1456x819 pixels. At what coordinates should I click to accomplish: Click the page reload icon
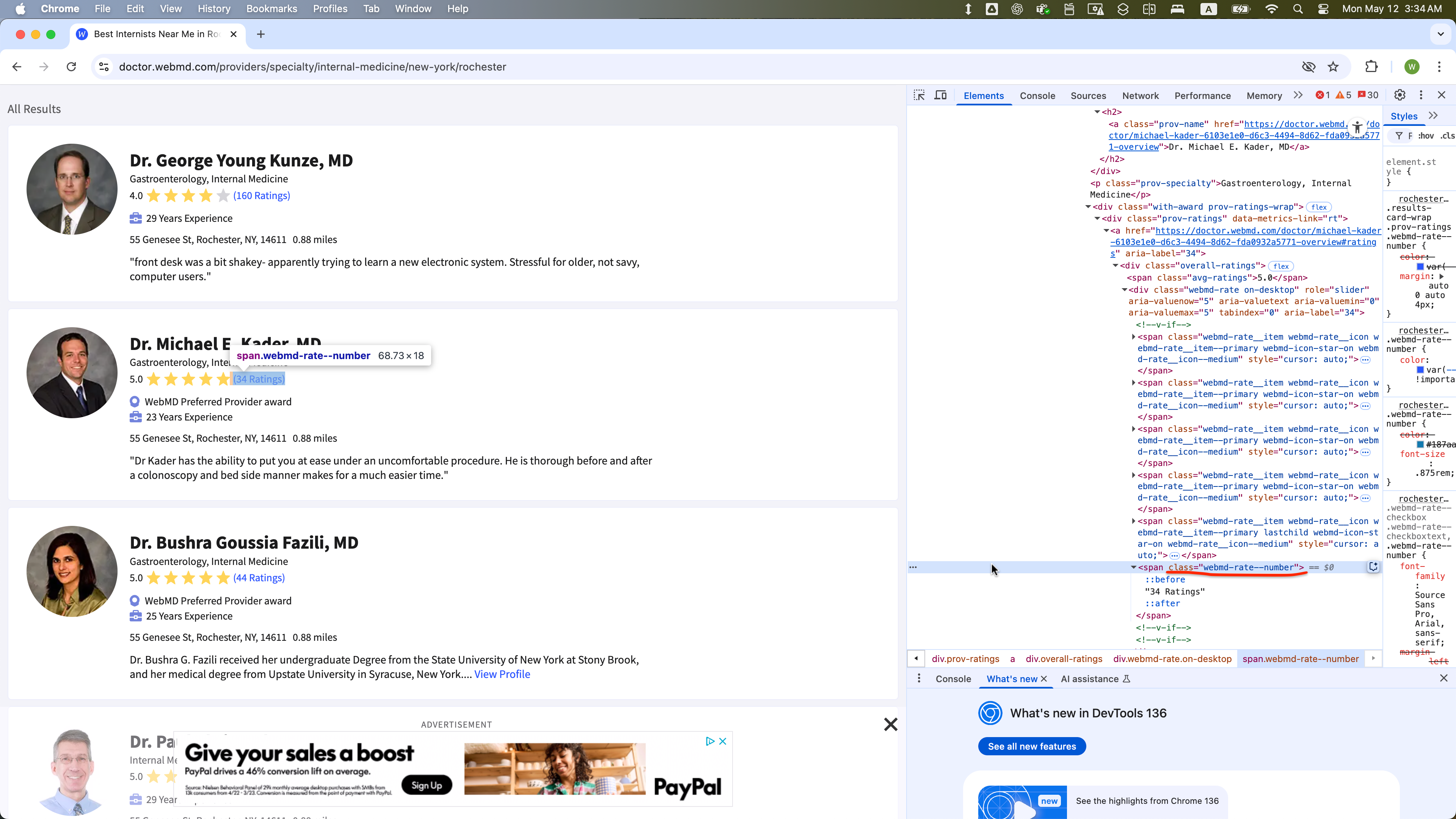coord(71,67)
